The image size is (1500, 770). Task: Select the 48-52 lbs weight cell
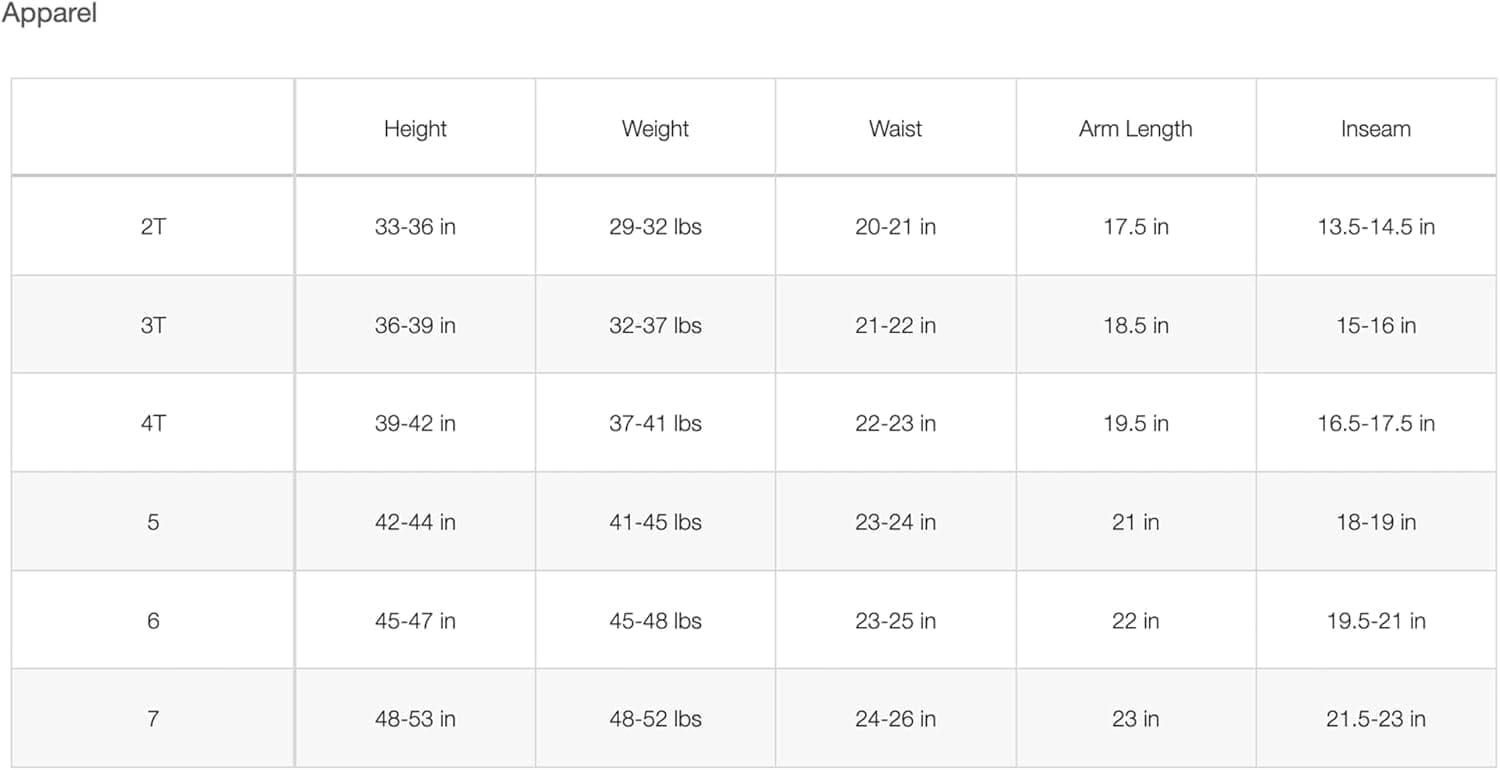655,719
